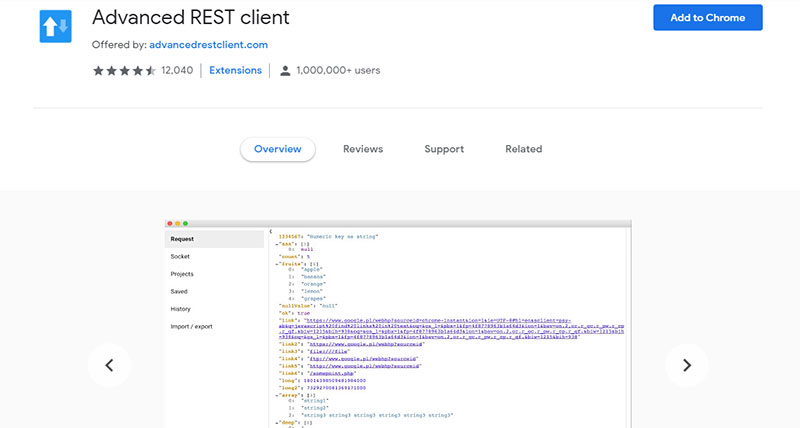Select Projects in the screenshot sidebar
The width and height of the screenshot is (800, 428).
click(182, 274)
